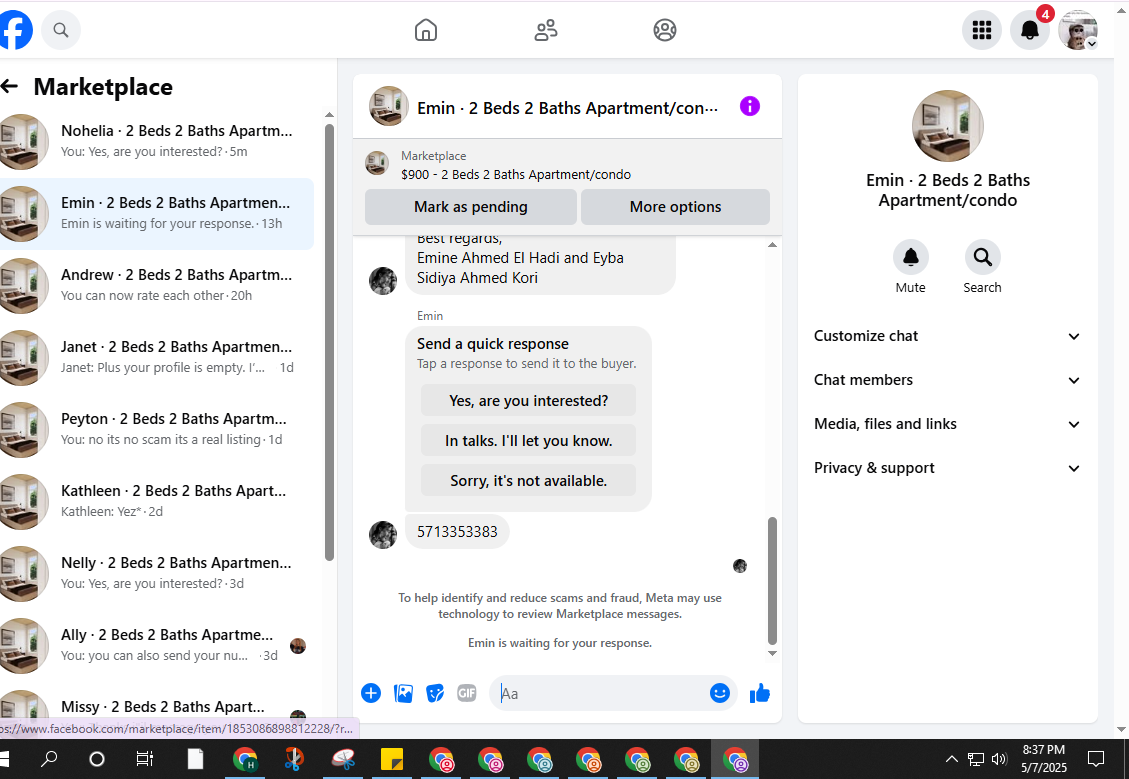Open more actions plus icon
Viewport: 1129px width, 779px height.
coord(371,693)
